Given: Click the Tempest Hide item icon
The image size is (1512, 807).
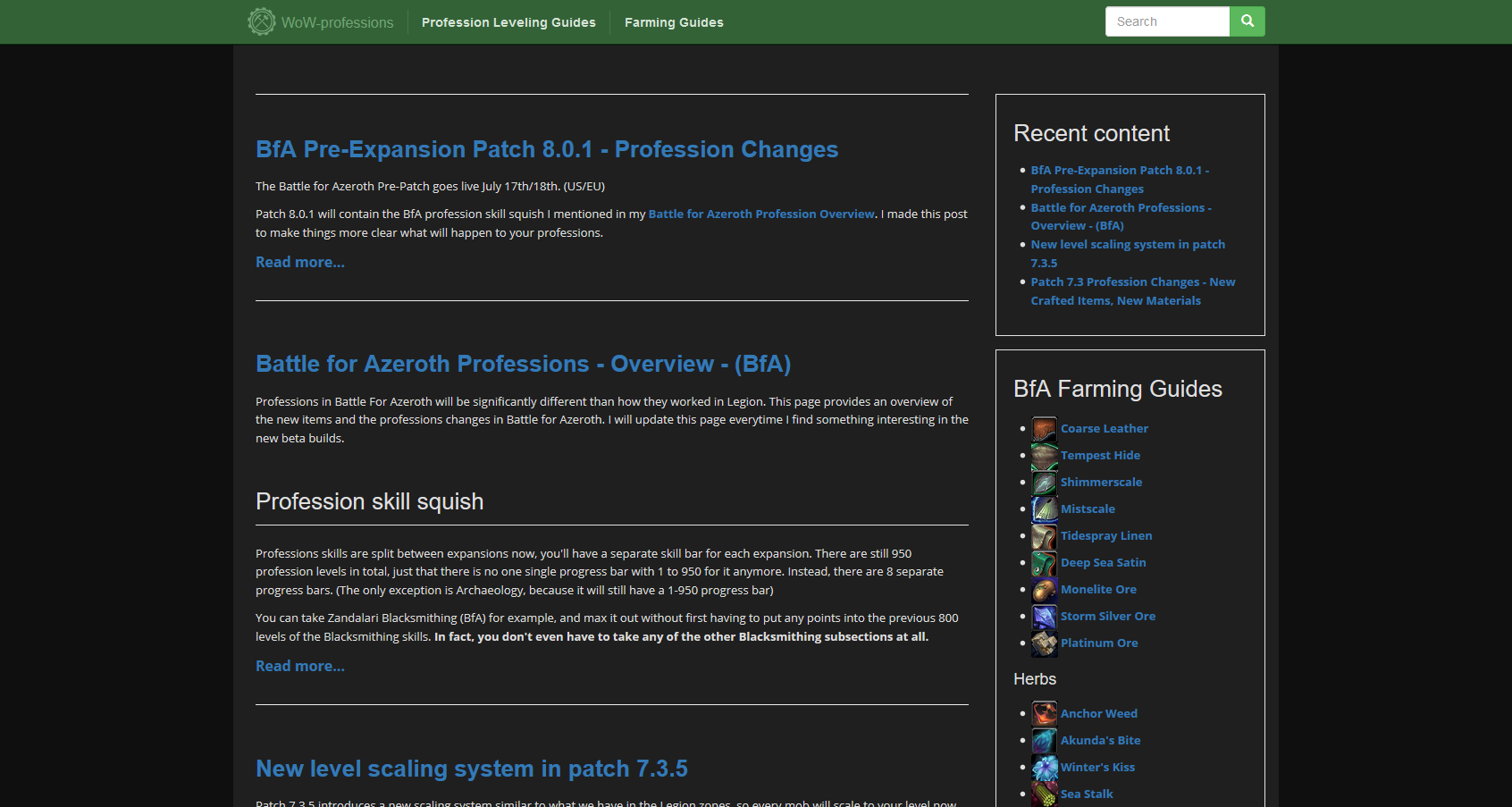Looking at the screenshot, I should pyautogui.click(x=1045, y=456).
